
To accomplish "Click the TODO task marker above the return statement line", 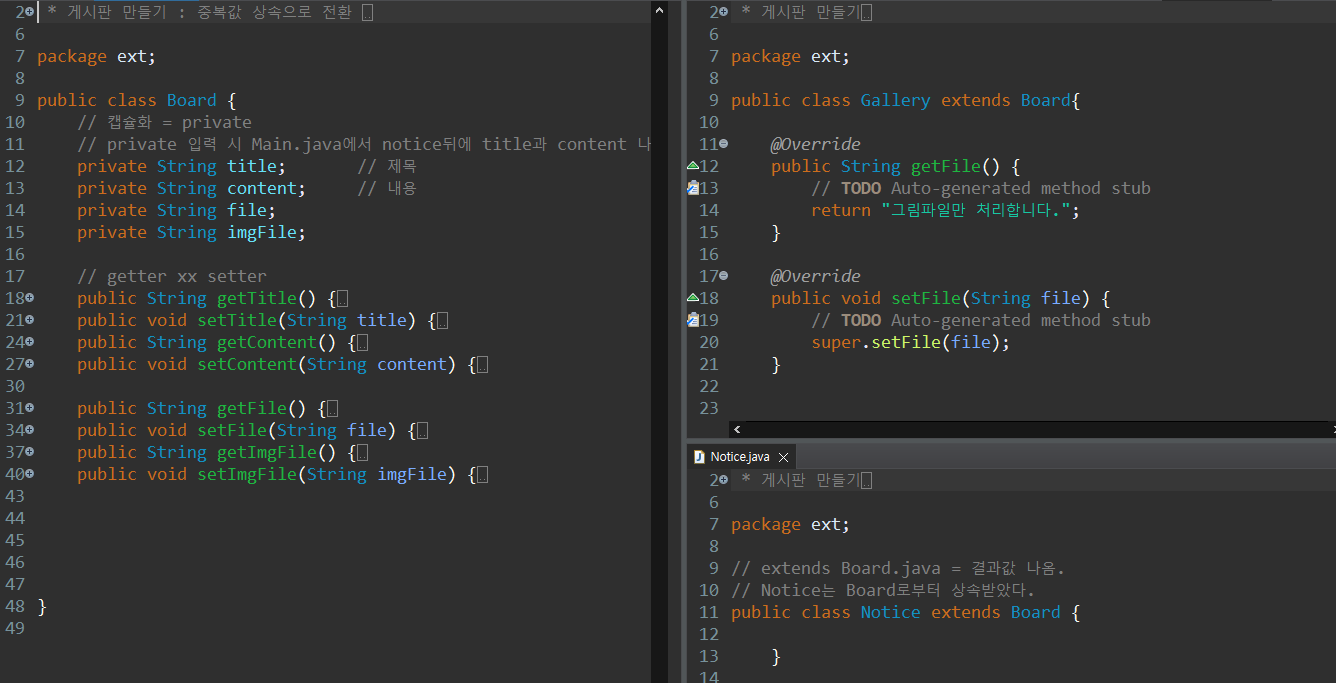I will (x=693, y=188).
